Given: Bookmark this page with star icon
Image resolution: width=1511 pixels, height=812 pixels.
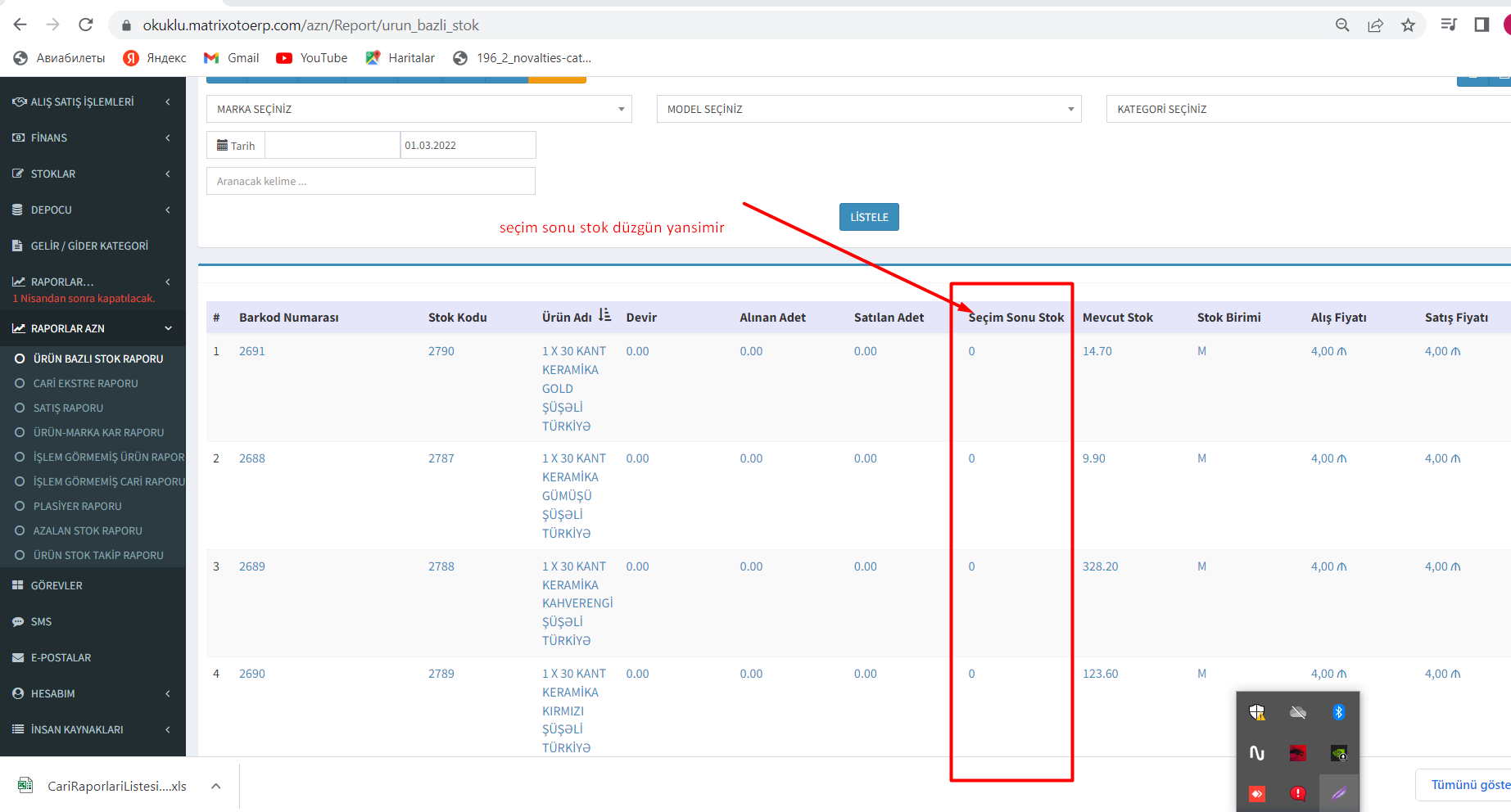Looking at the screenshot, I should 1408,25.
